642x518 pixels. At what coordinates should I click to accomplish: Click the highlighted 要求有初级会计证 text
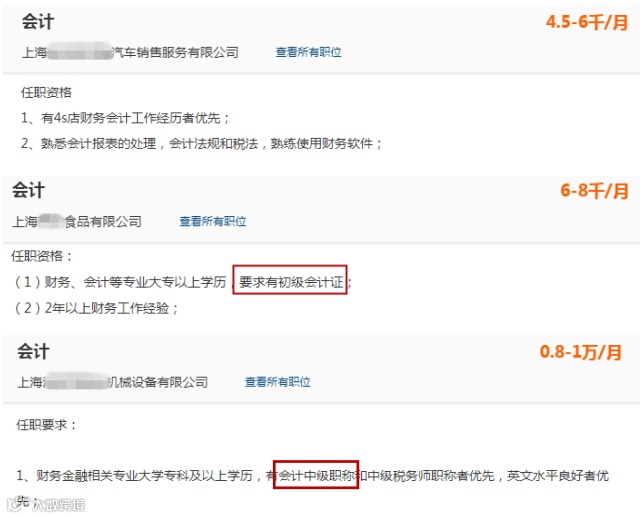(290, 282)
